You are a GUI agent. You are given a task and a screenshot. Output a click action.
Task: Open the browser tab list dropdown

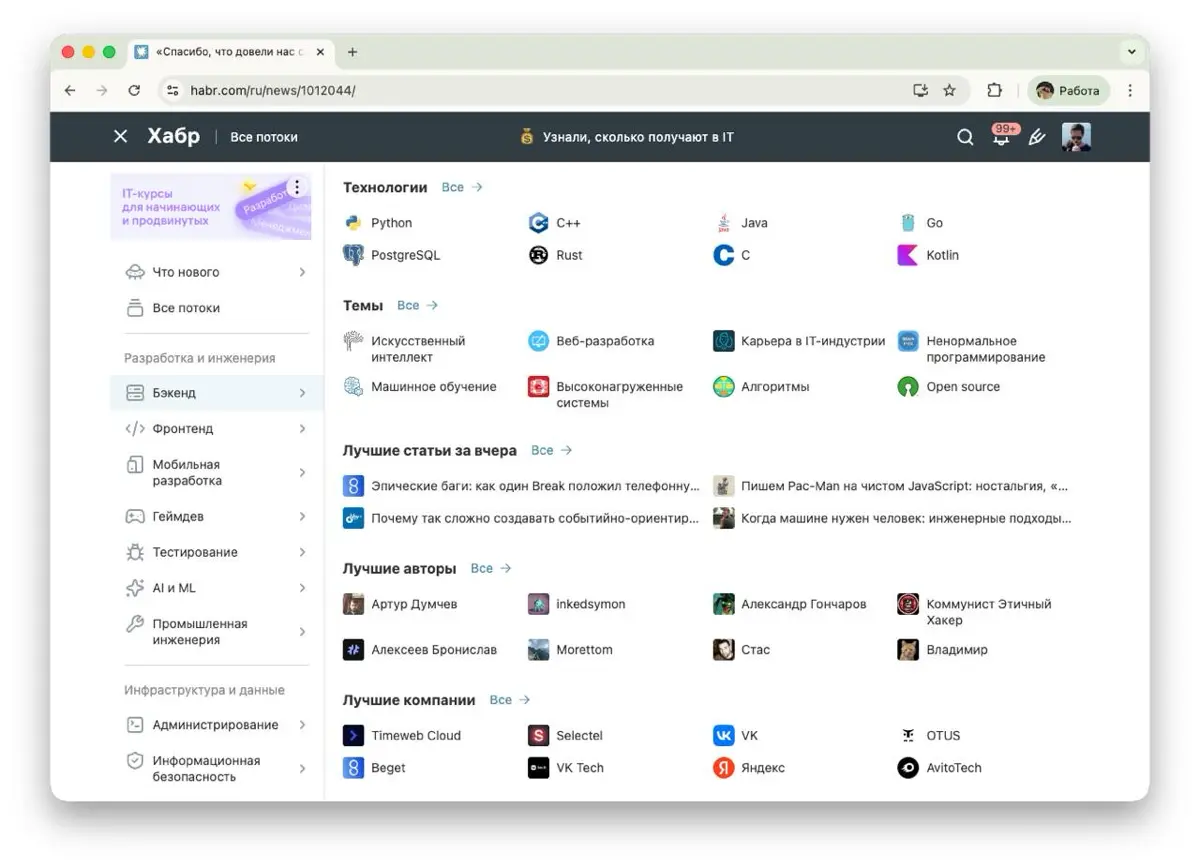tap(1131, 52)
